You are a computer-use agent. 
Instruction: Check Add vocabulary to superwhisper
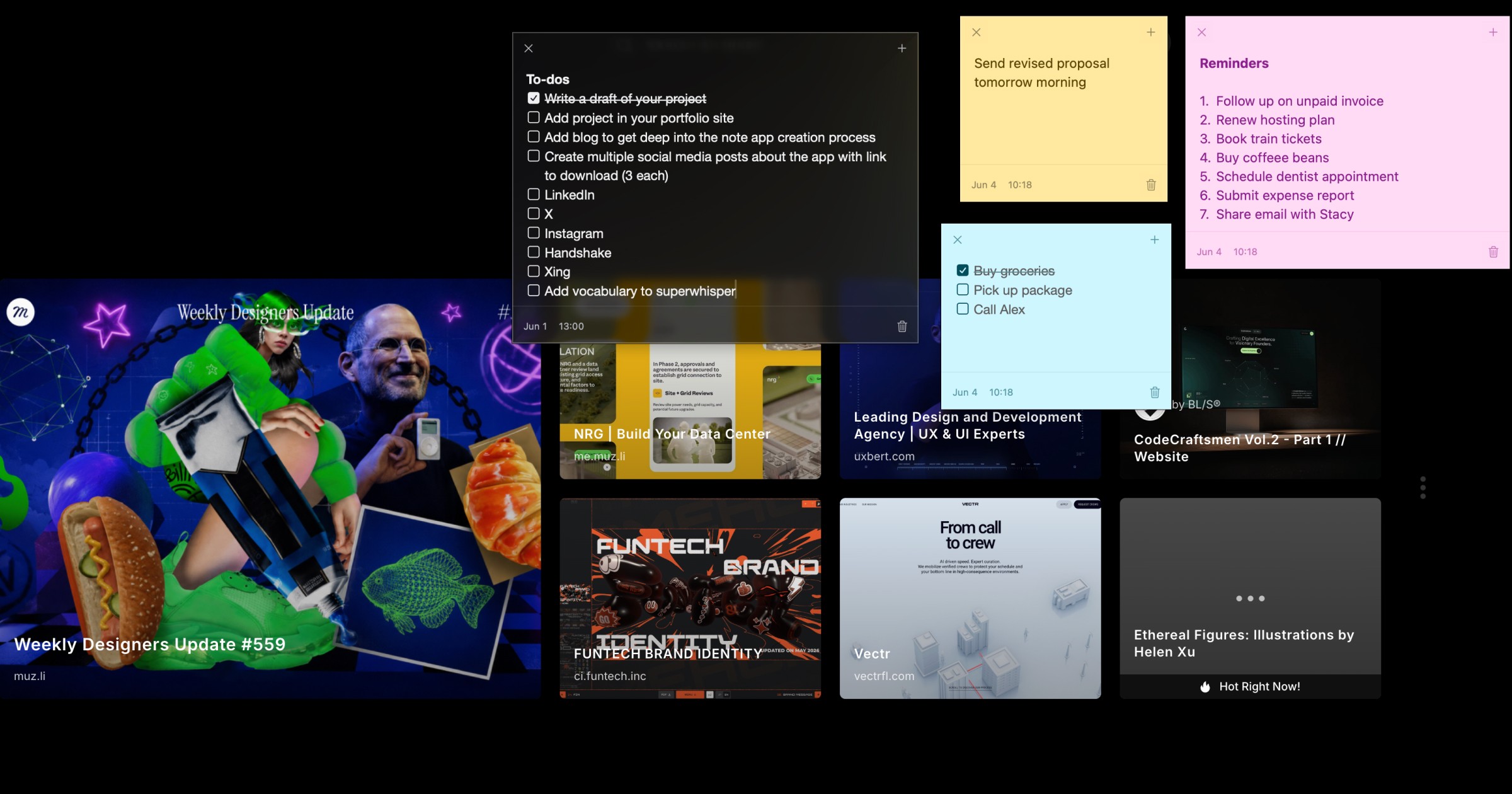[534, 291]
